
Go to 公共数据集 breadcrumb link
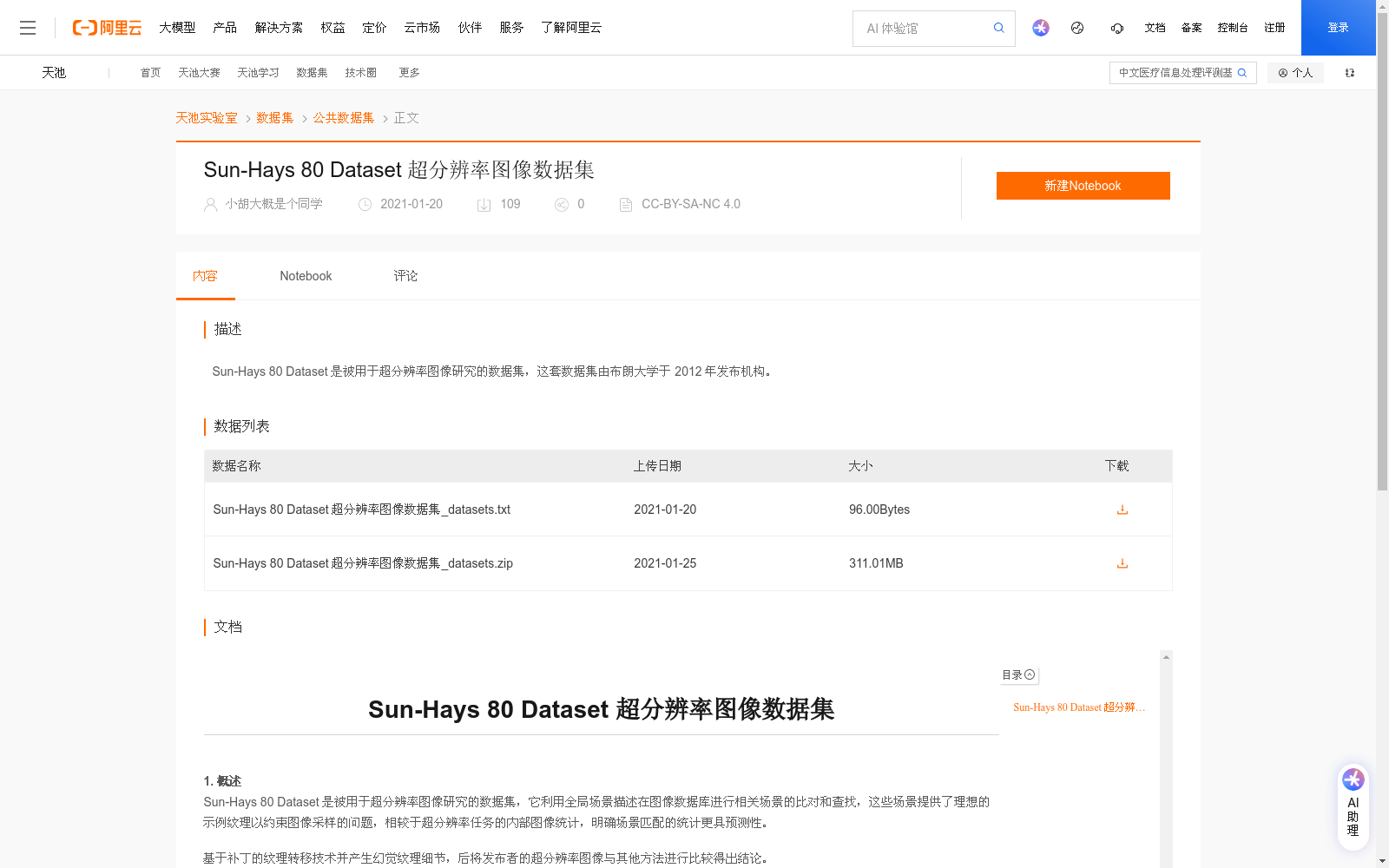[344, 118]
